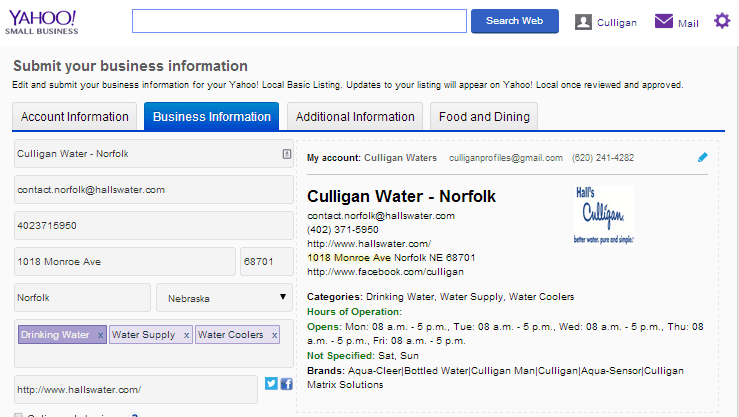Open the Additional Information tab
The height and width of the screenshot is (417, 739).
(x=355, y=116)
